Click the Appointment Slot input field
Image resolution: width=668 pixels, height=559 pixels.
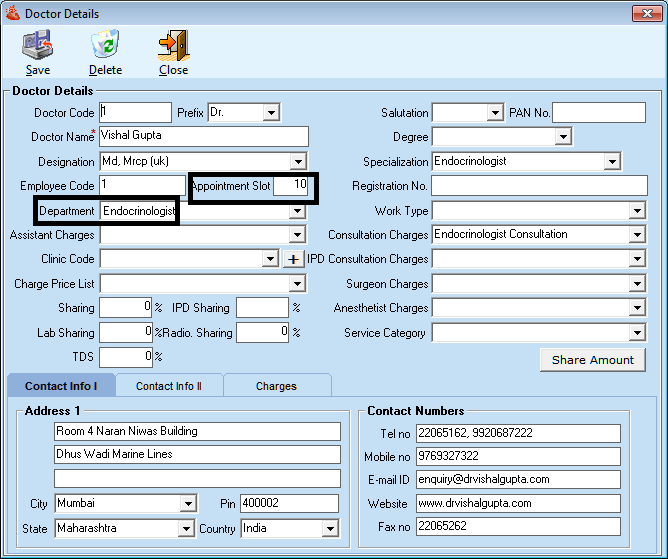pyautogui.click(x=292, y=186)
